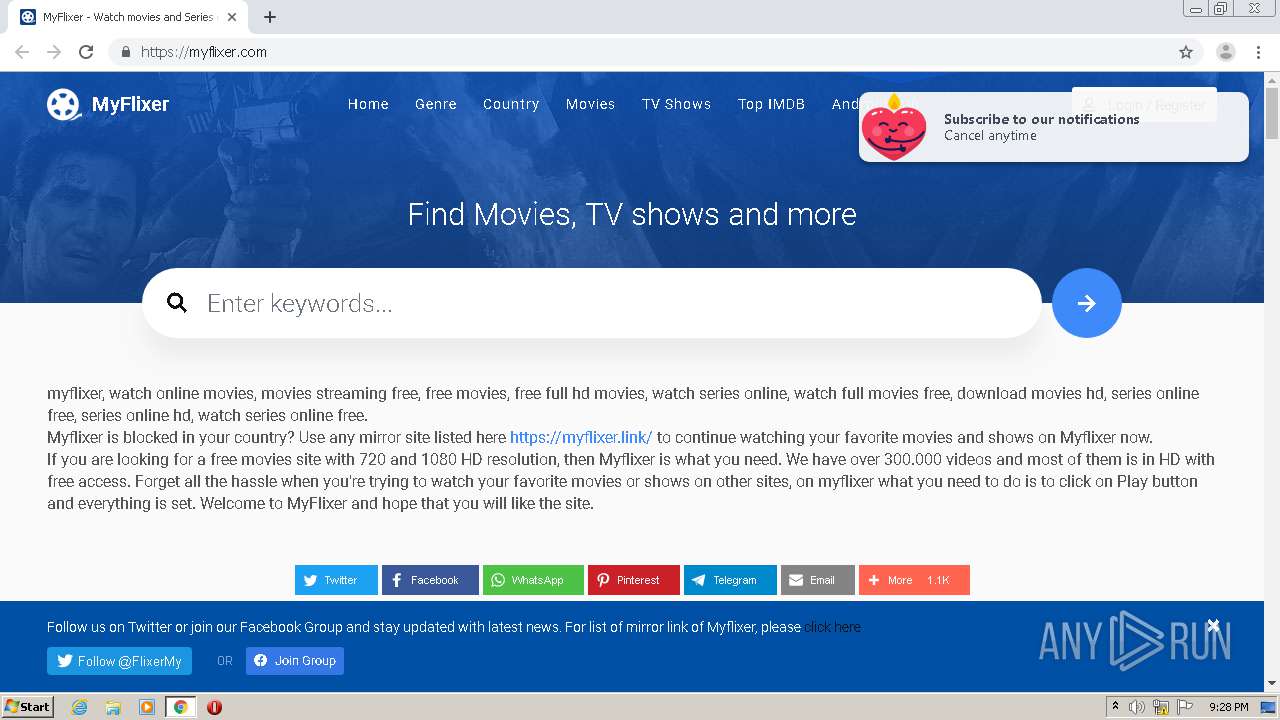The height and width of the screenshot is (720, 1280).
Task: Click the volume speaker tray icon
Action: point(1137,707)
